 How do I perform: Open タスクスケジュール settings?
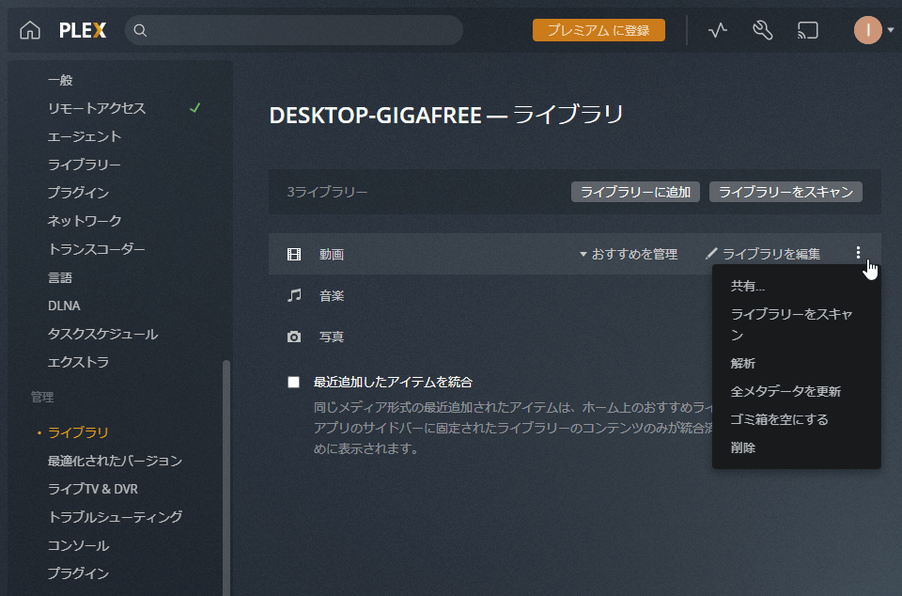[x=102, y=334]
